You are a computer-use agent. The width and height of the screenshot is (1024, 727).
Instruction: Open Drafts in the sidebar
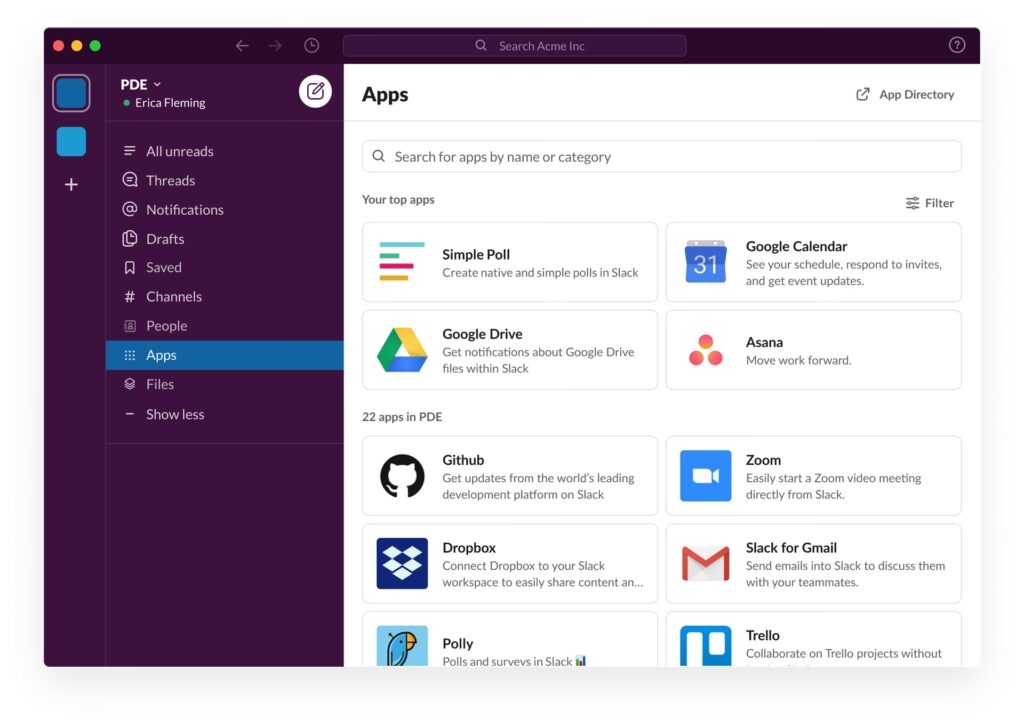(165, 239)
